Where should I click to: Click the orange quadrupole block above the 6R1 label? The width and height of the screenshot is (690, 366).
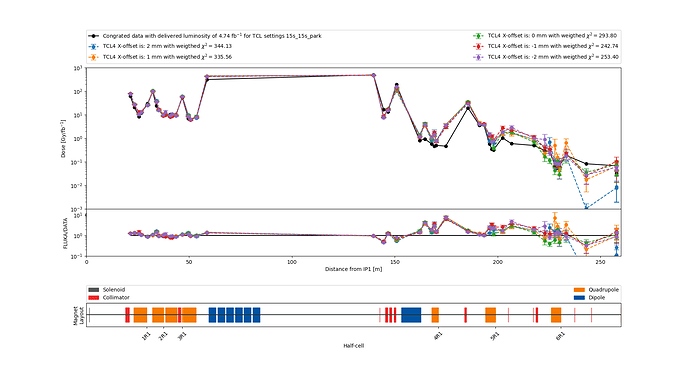tap(556, 315)
